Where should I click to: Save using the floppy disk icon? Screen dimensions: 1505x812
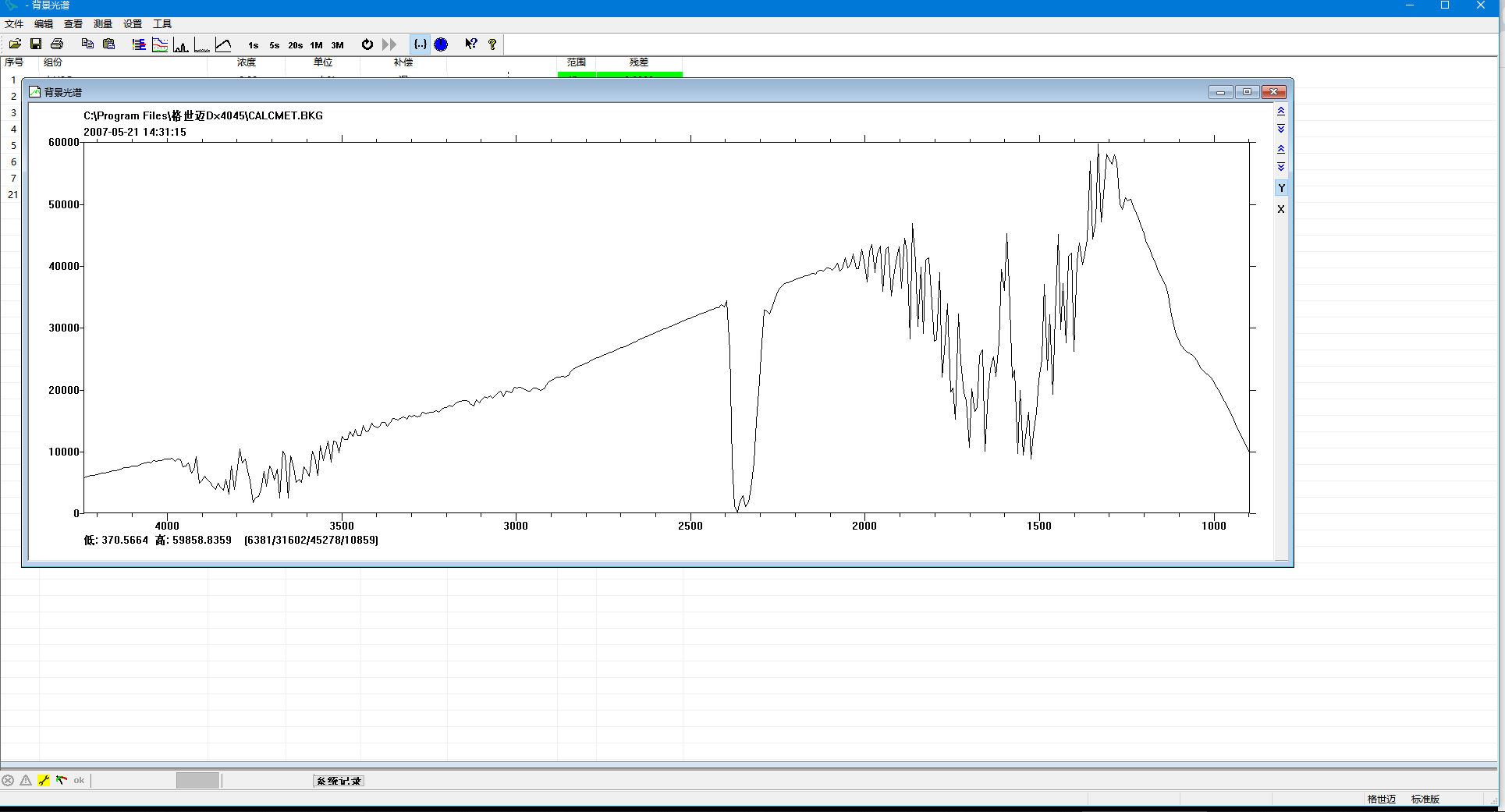(36, 44)
